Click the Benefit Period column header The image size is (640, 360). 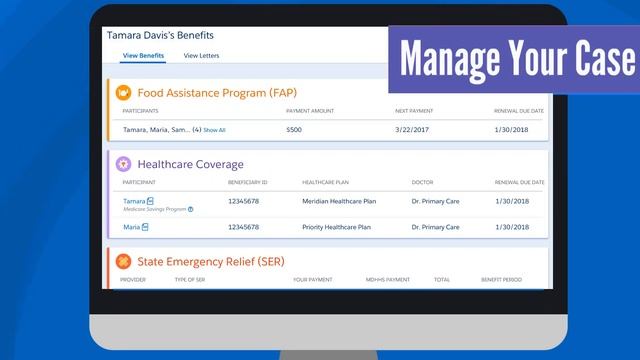(501, 280)
